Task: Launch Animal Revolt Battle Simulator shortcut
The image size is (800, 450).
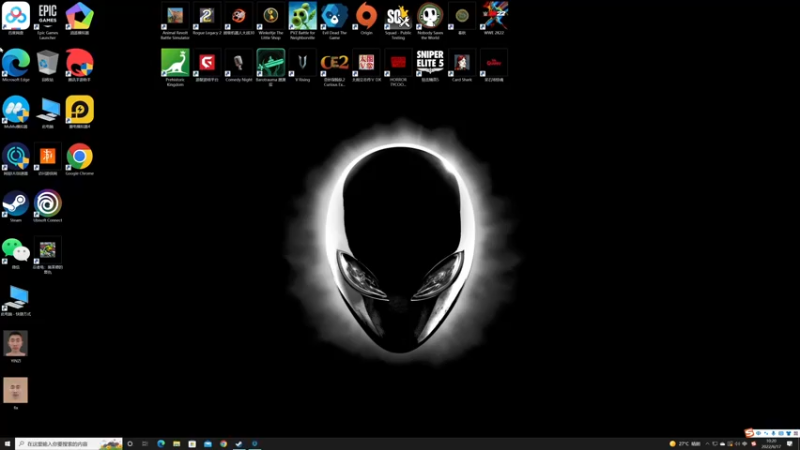Action: coord(175,20)
